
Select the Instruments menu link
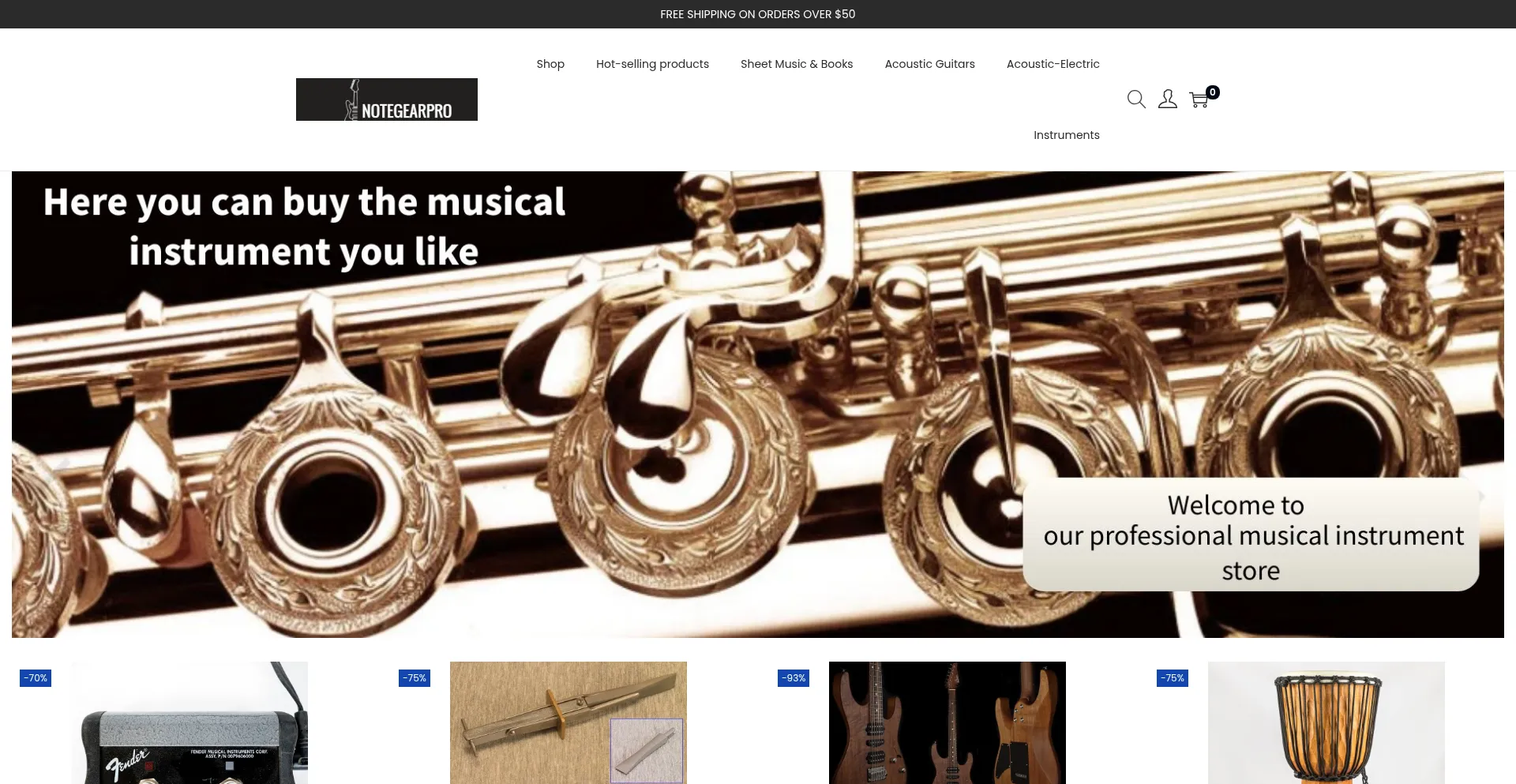1066,135
